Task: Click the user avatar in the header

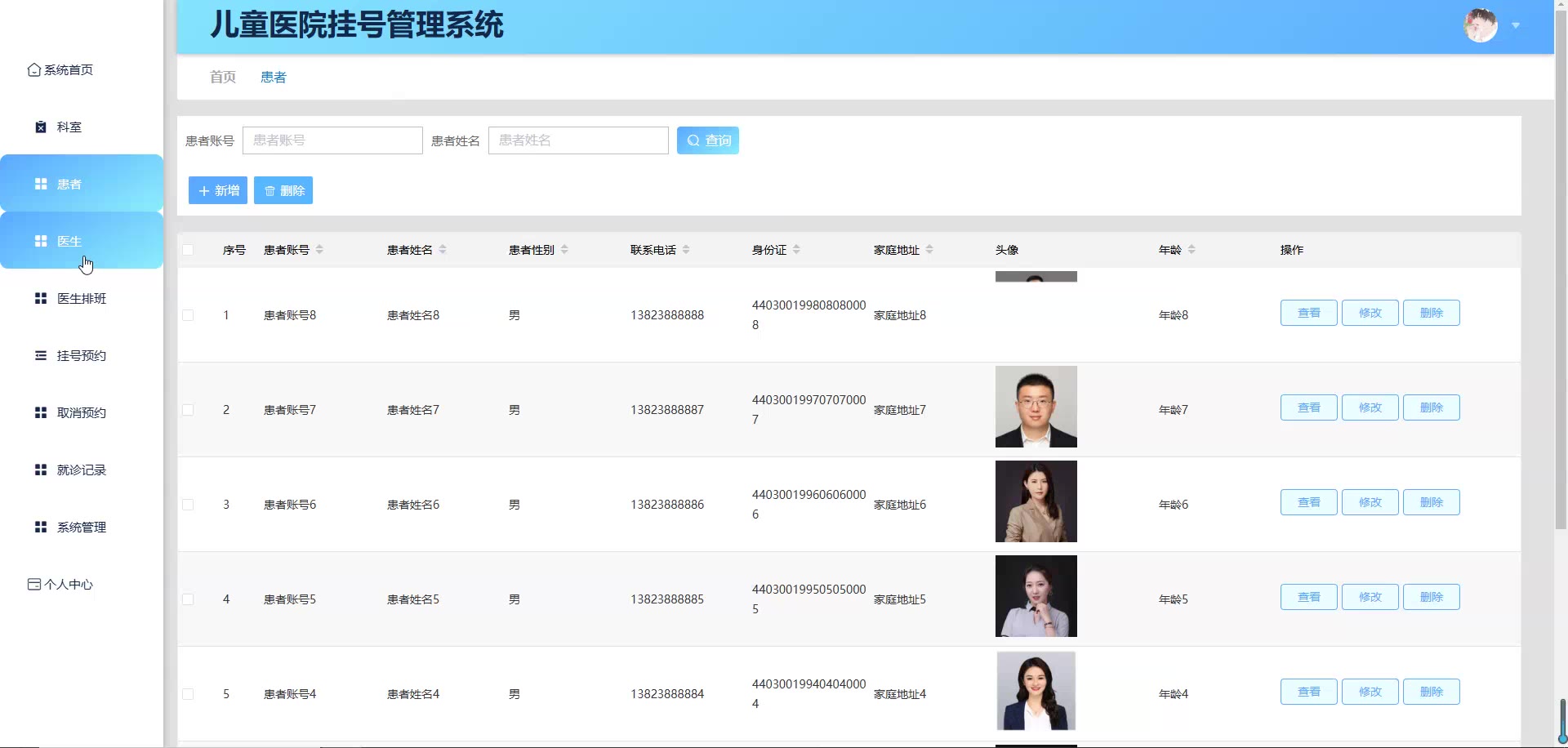Action: tap(1480, 26)
